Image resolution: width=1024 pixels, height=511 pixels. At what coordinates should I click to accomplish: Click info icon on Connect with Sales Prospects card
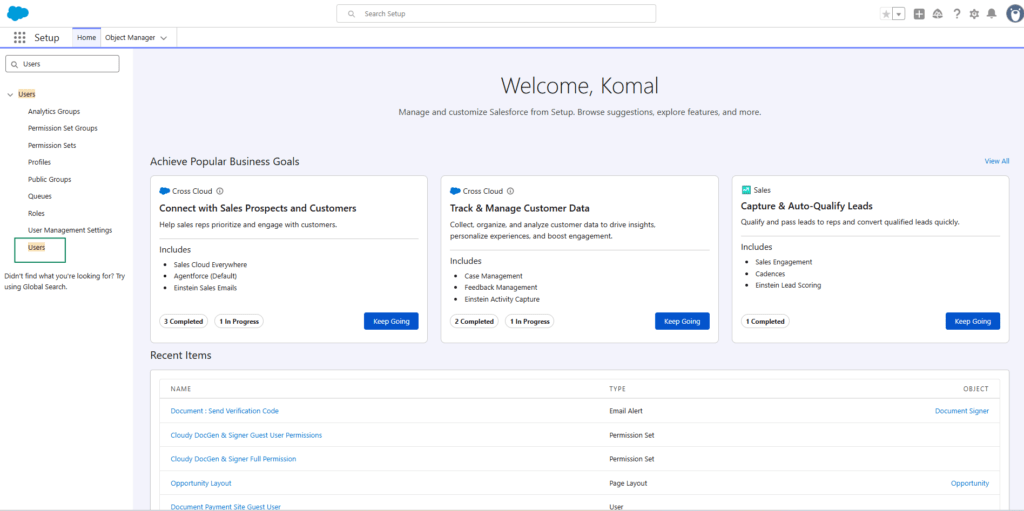point(219,191)
